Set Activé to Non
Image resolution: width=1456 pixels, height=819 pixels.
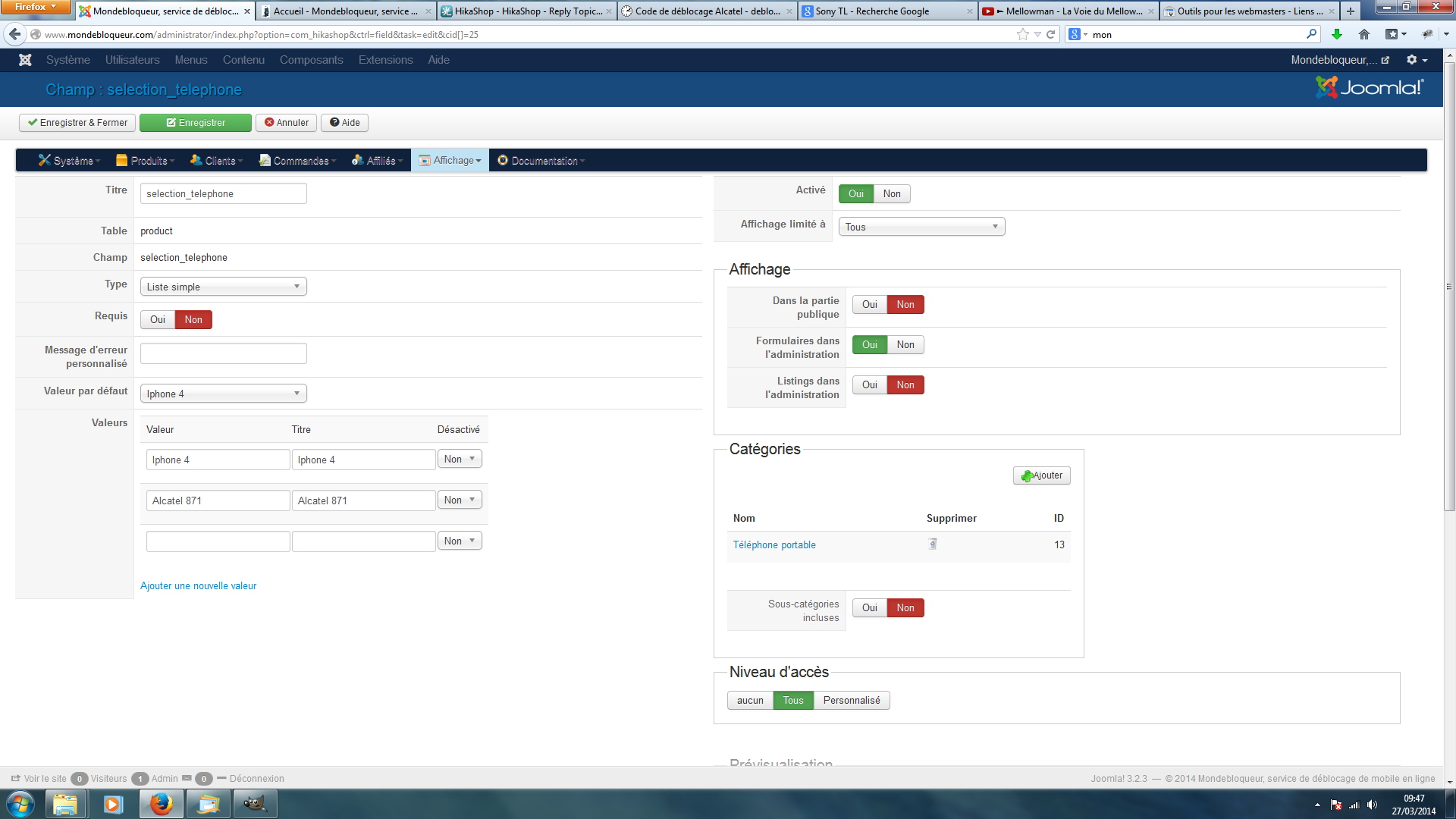(x=892, y=193)
